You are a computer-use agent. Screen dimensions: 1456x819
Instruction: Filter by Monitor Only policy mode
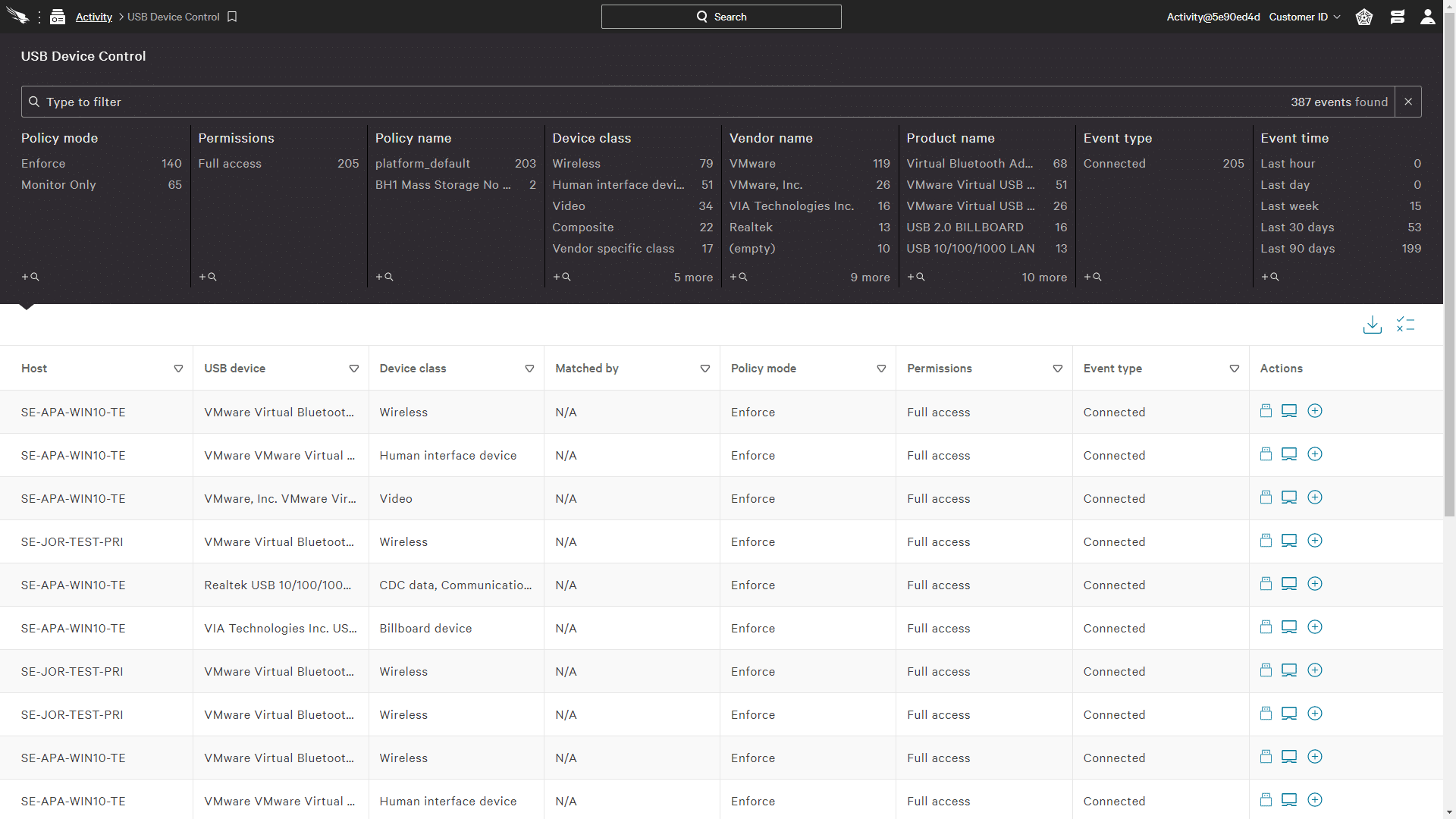click(x=102, y=185)
